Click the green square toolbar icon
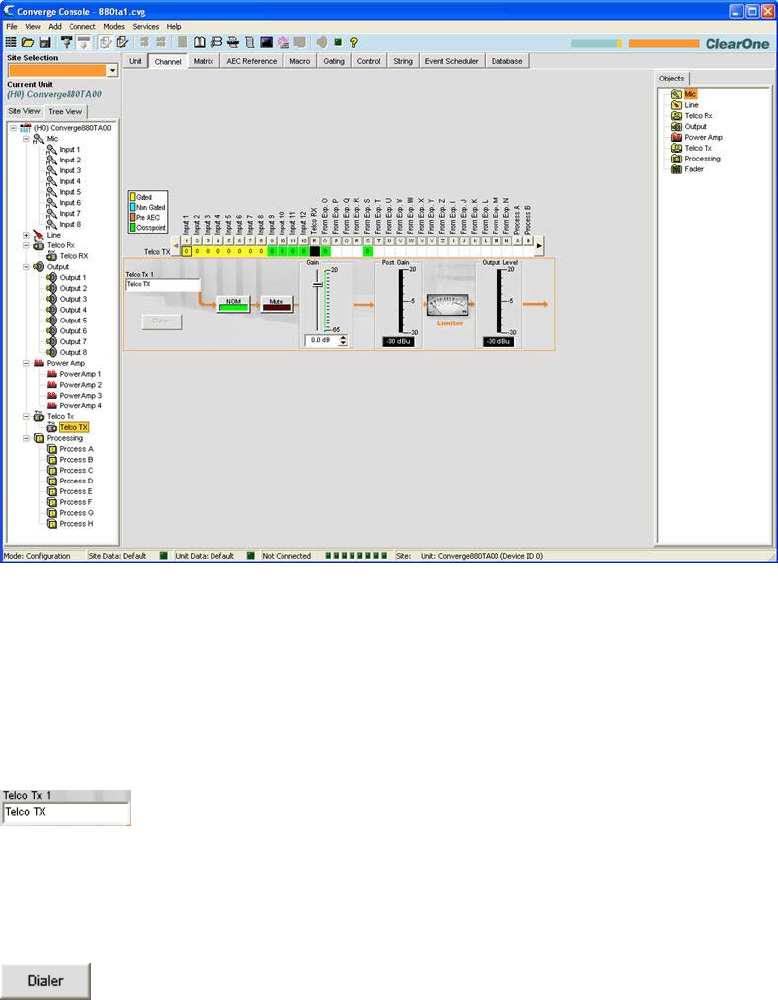 tap(338, 42)
